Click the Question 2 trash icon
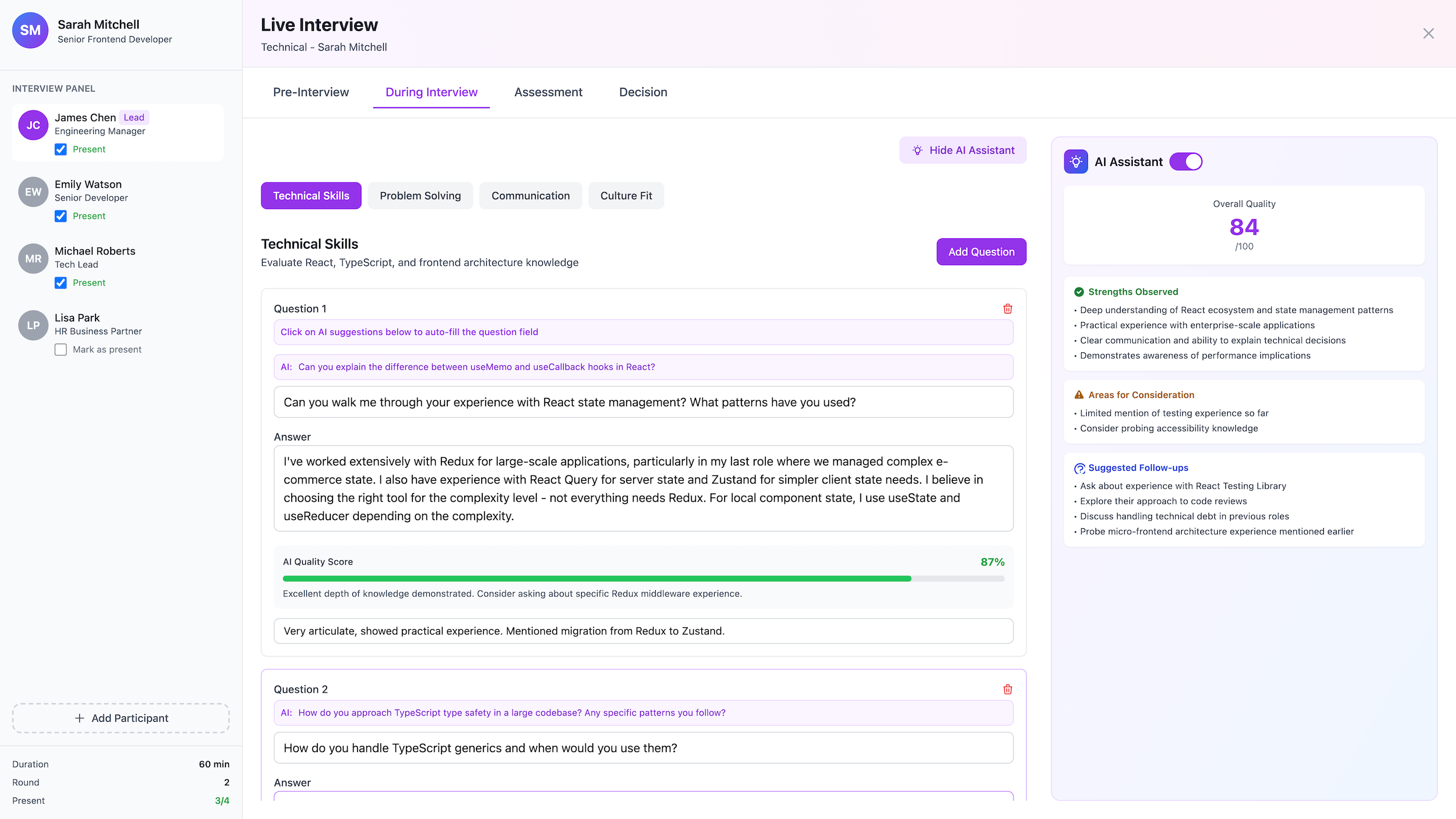Screen dimensions: 1456x819 [1008, 690]
